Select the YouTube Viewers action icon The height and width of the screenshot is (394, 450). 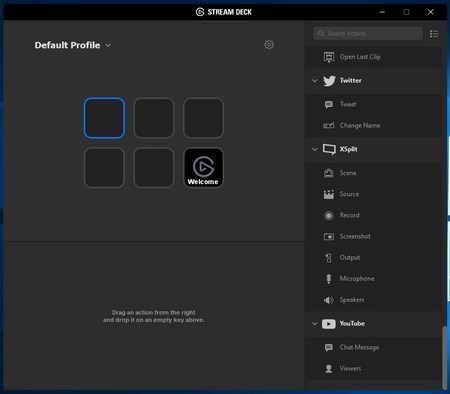pos(329,369)
